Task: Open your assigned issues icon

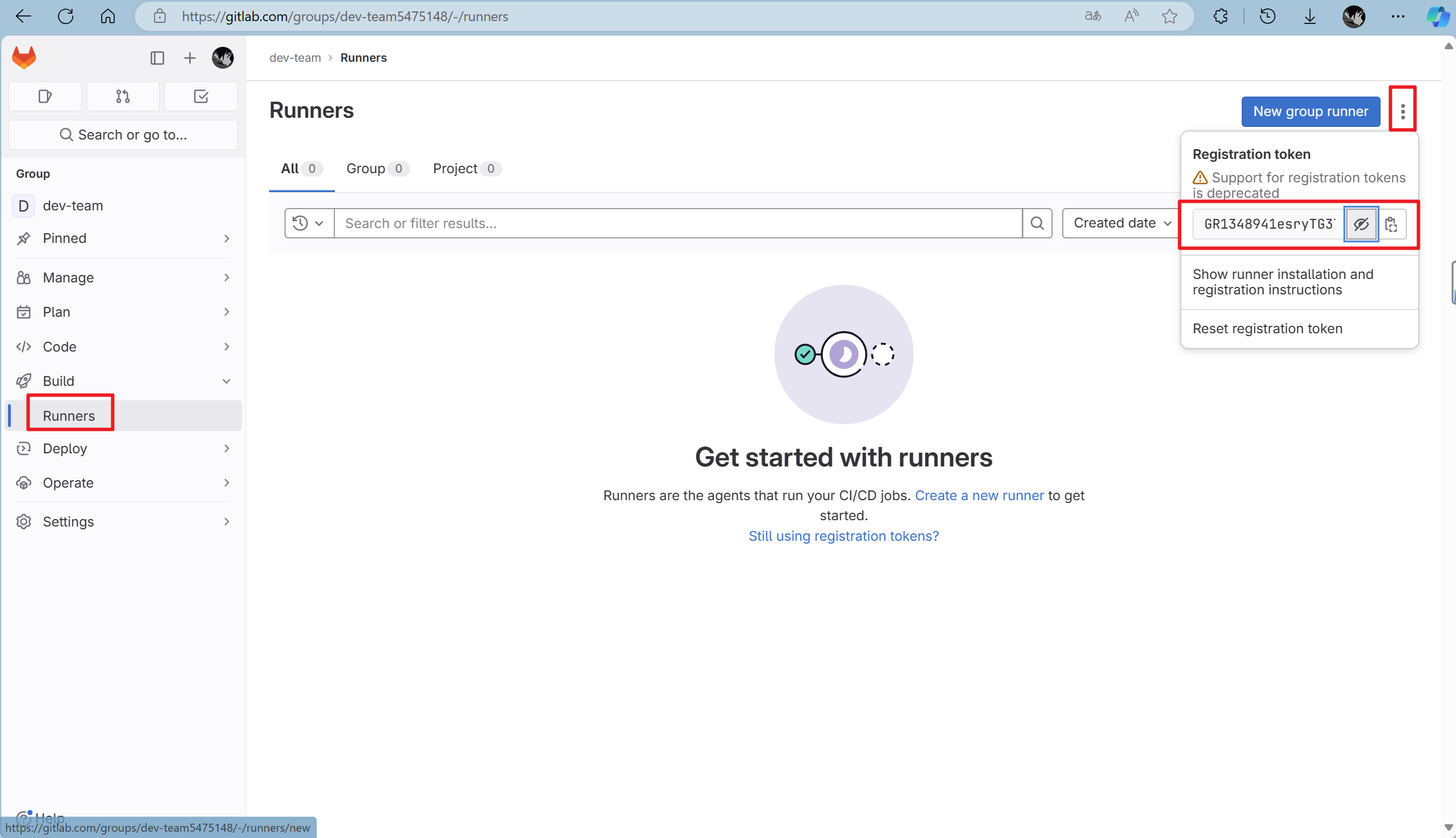Action: point(45,96)
